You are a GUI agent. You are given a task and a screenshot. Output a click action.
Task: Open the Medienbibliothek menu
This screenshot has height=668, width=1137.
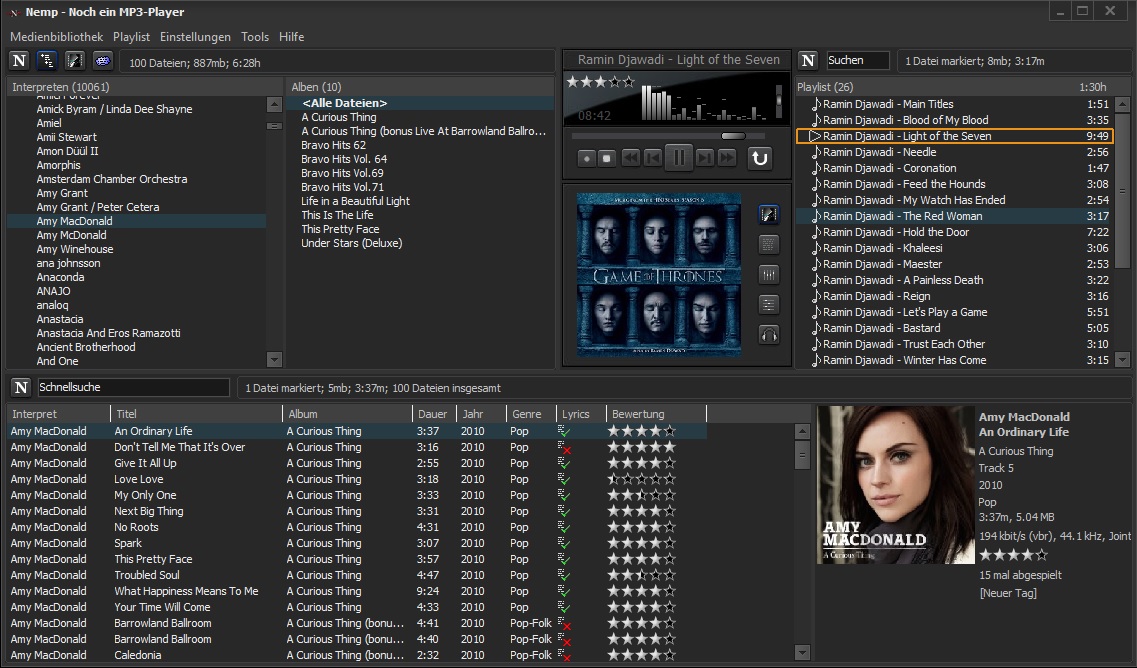57,37
